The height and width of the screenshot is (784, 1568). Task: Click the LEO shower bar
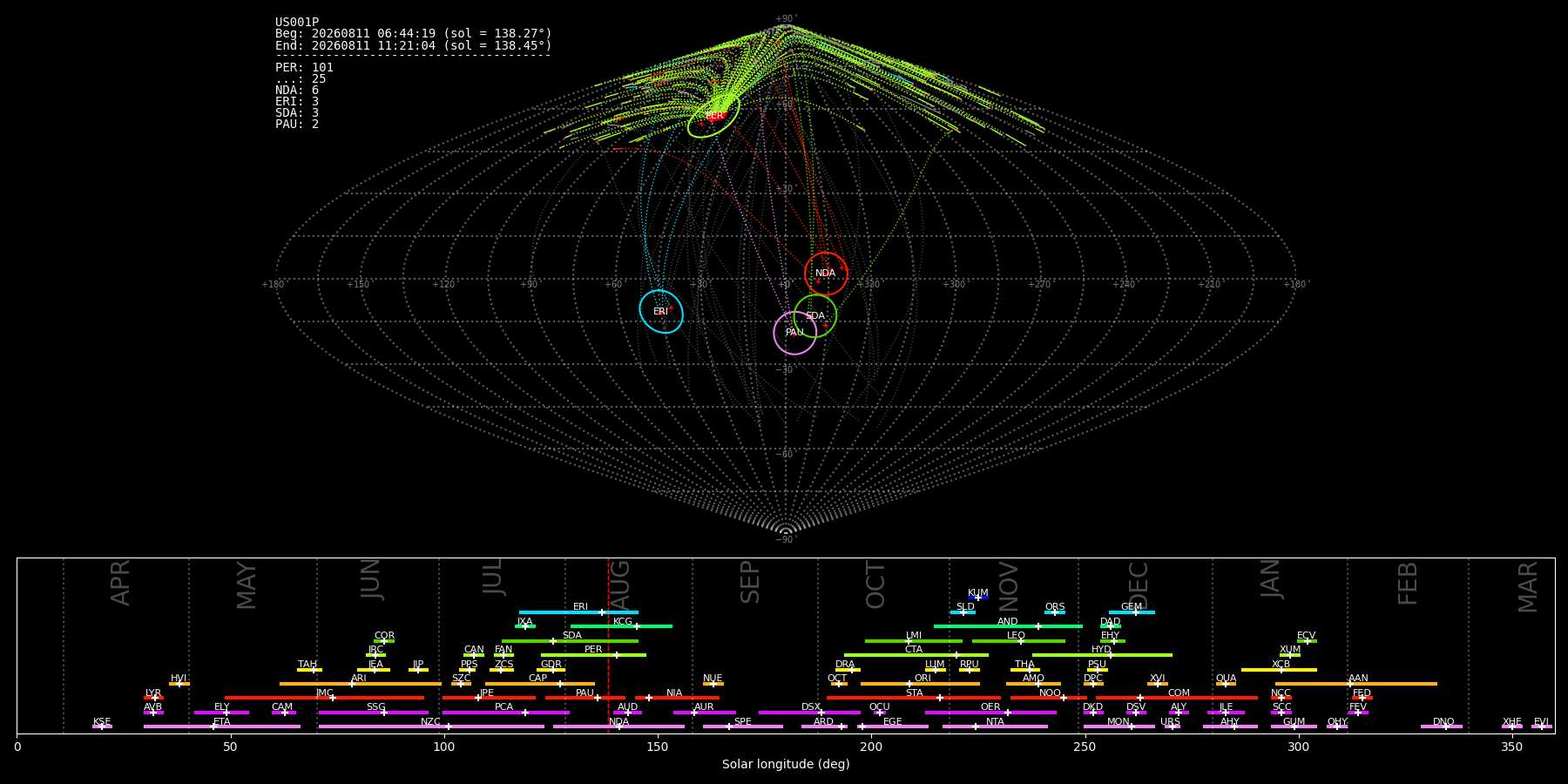click(1018, 641)
